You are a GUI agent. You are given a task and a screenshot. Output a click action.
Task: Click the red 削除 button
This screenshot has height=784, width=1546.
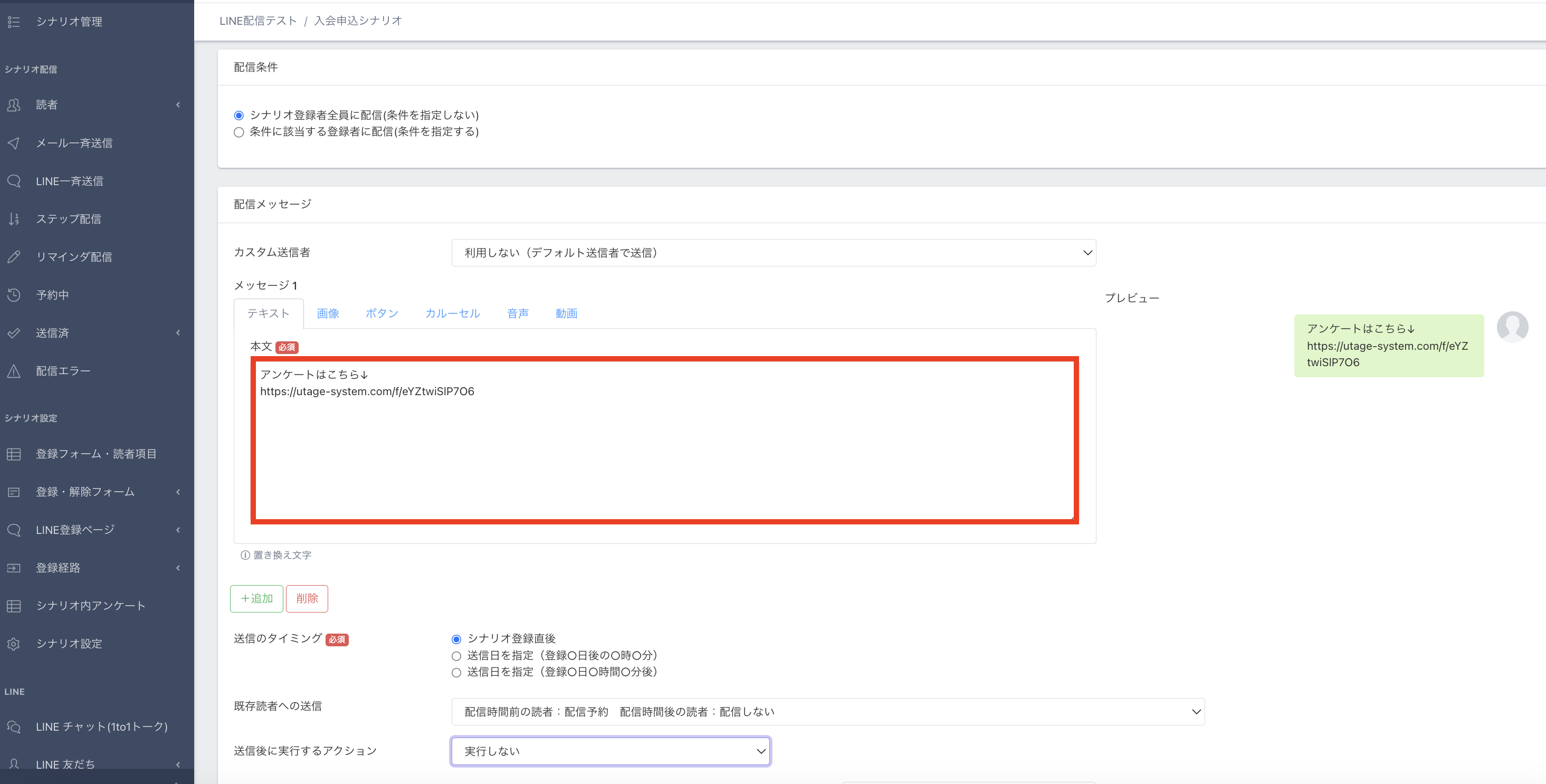click(307, 598)
